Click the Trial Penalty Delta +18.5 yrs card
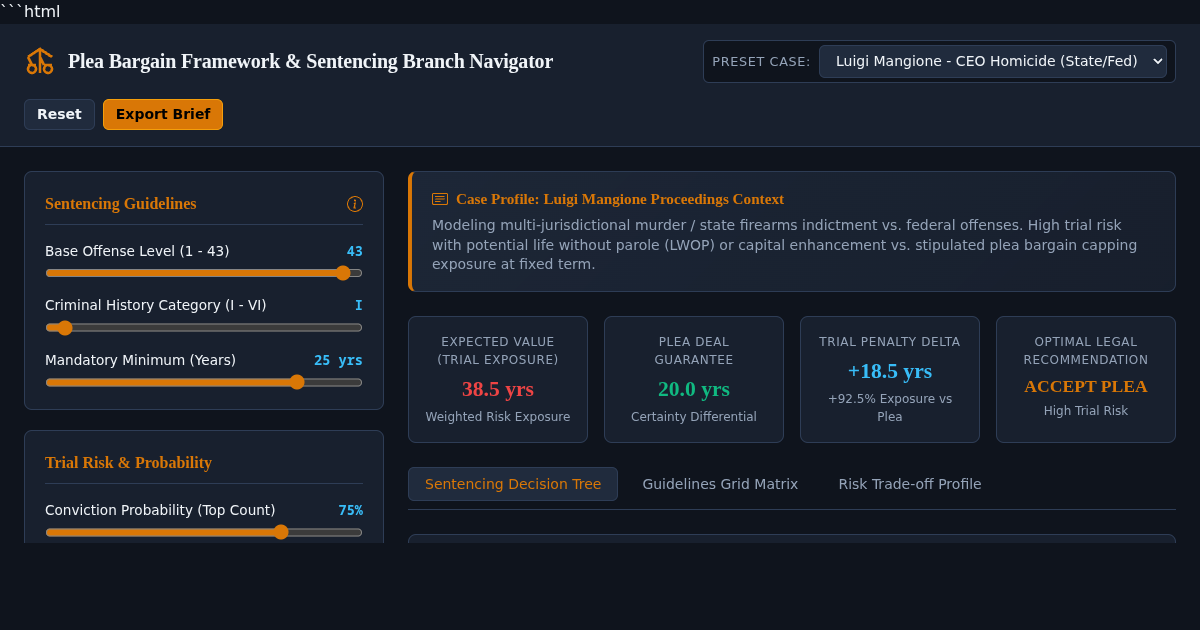Viewport: 1200px width, 630px height. [x=890, y=379]
